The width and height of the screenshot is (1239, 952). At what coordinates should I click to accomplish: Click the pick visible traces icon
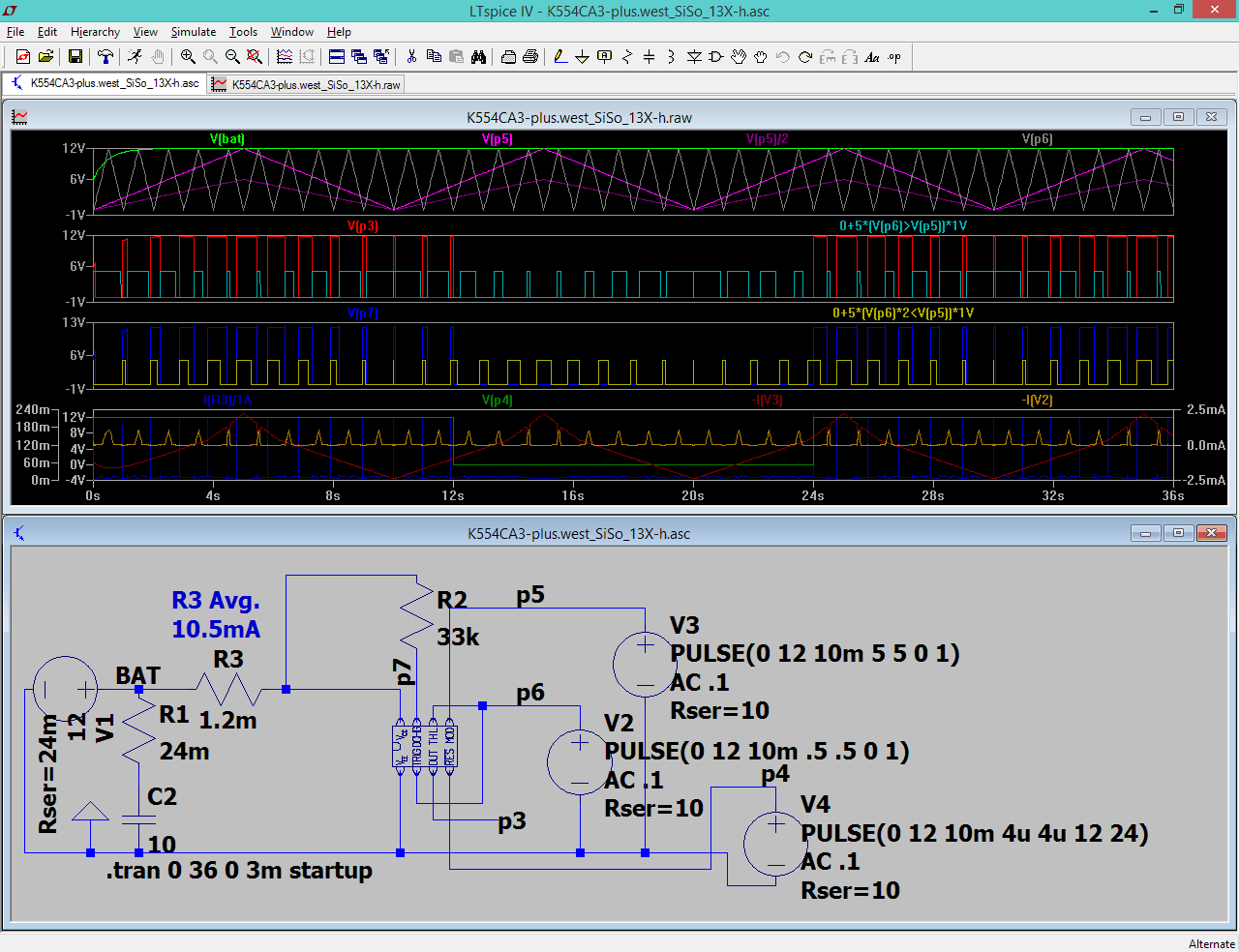(x=285, y=57)
